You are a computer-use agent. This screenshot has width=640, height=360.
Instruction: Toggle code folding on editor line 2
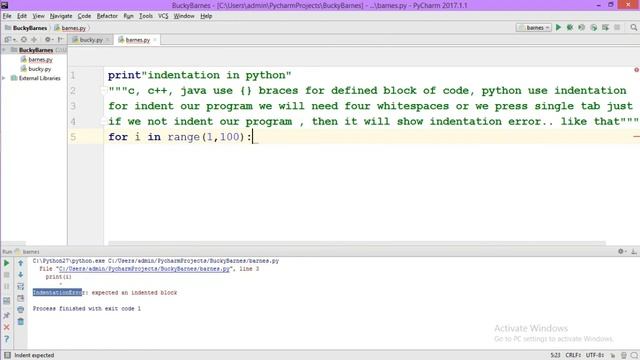coord(104,91)
